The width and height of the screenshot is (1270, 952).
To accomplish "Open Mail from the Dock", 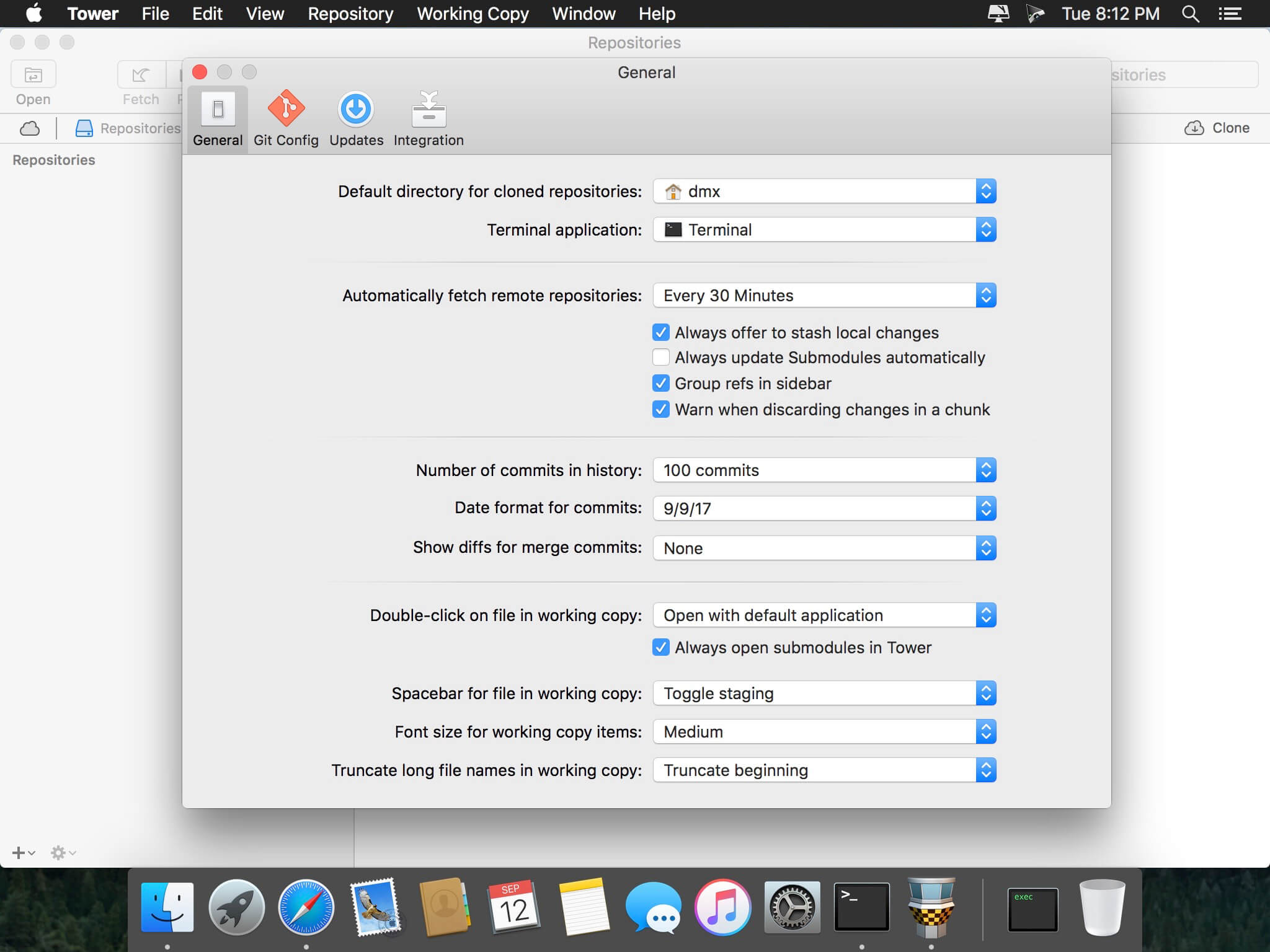I will coord(375,907).
